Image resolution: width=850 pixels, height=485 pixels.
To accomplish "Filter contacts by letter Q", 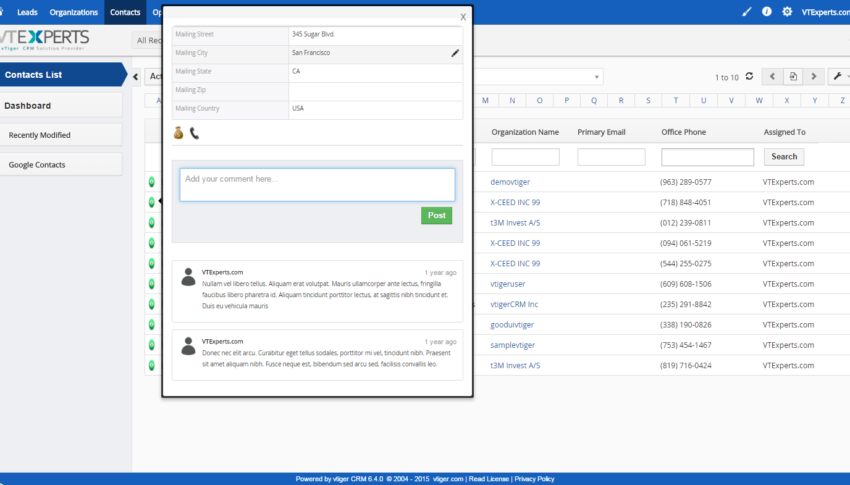I will pos(594,100).
